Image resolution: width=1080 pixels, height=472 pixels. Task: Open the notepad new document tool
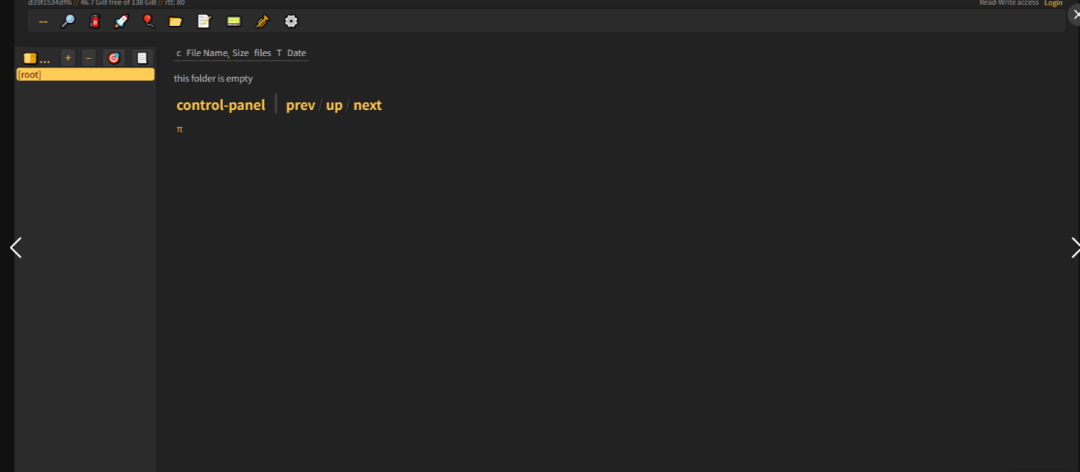[204, 21]
